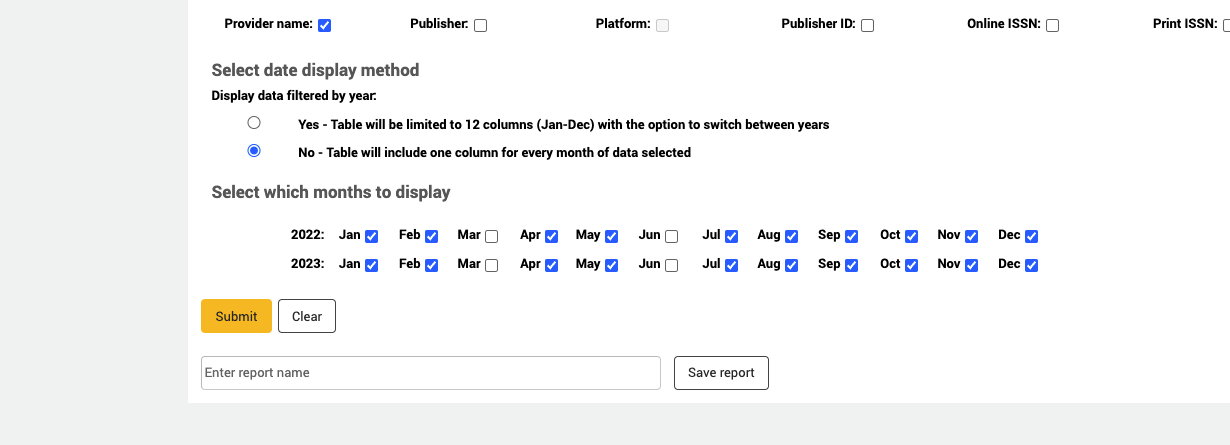Click the Save report button

tap(721, 372)
